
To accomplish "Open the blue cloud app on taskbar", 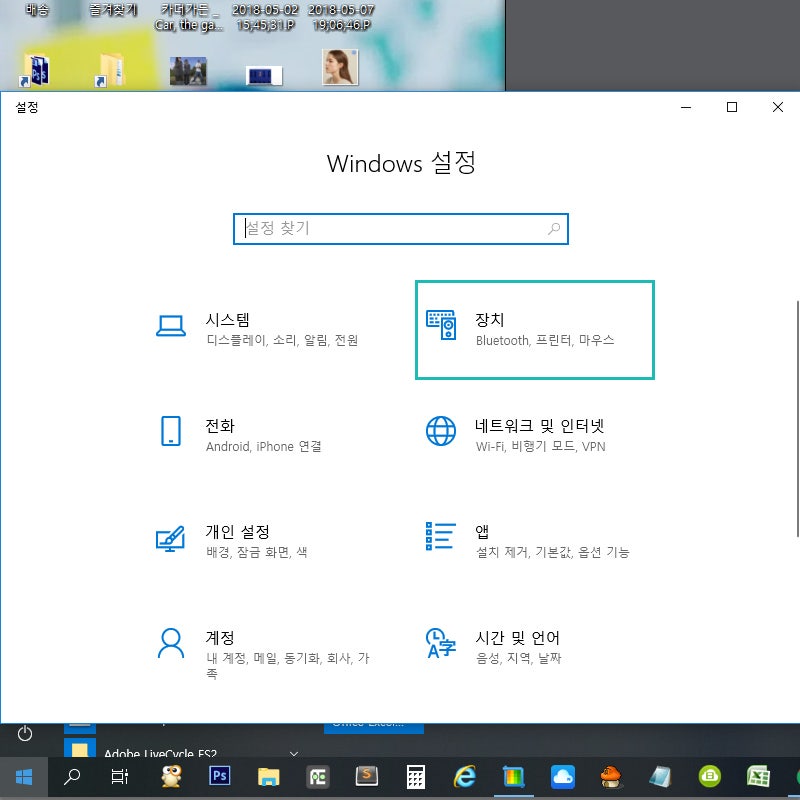I will click(563, 777).
